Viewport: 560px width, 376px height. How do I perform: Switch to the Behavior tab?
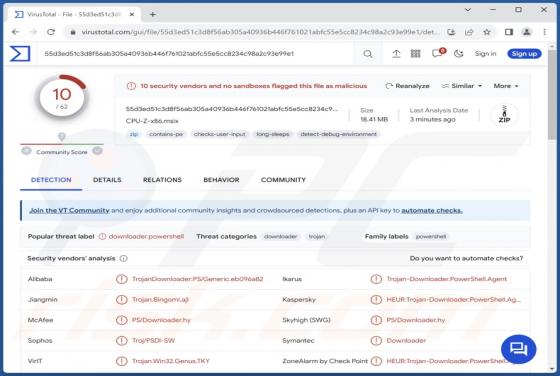tap(221, 180)
